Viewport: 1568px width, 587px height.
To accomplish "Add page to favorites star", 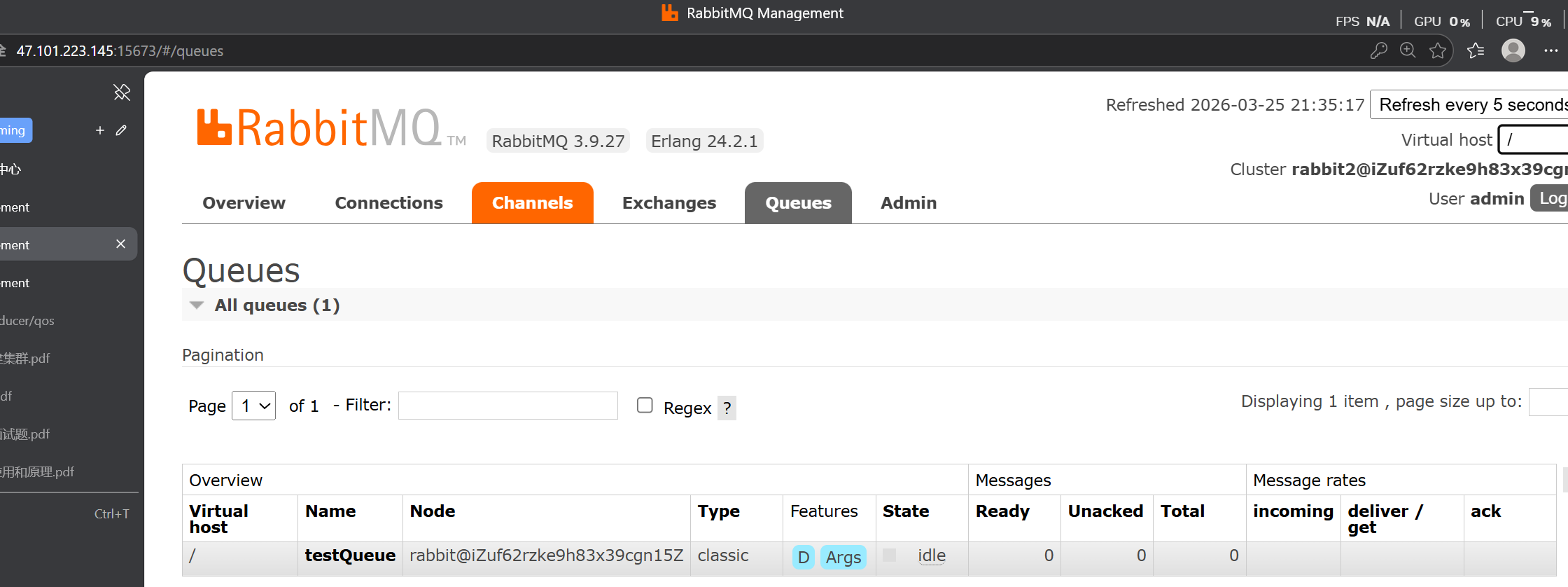I will pyautogui.click(x=1438, y=50).
